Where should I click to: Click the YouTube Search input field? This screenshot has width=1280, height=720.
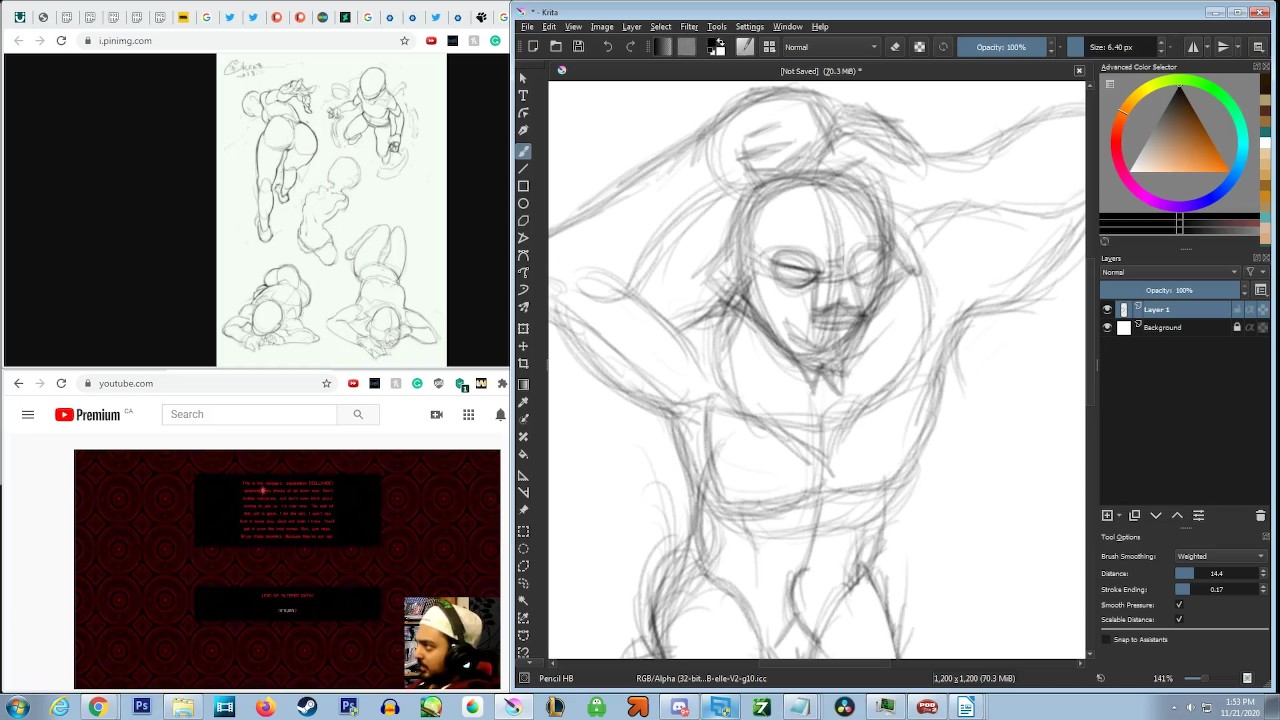click(250, 415)
